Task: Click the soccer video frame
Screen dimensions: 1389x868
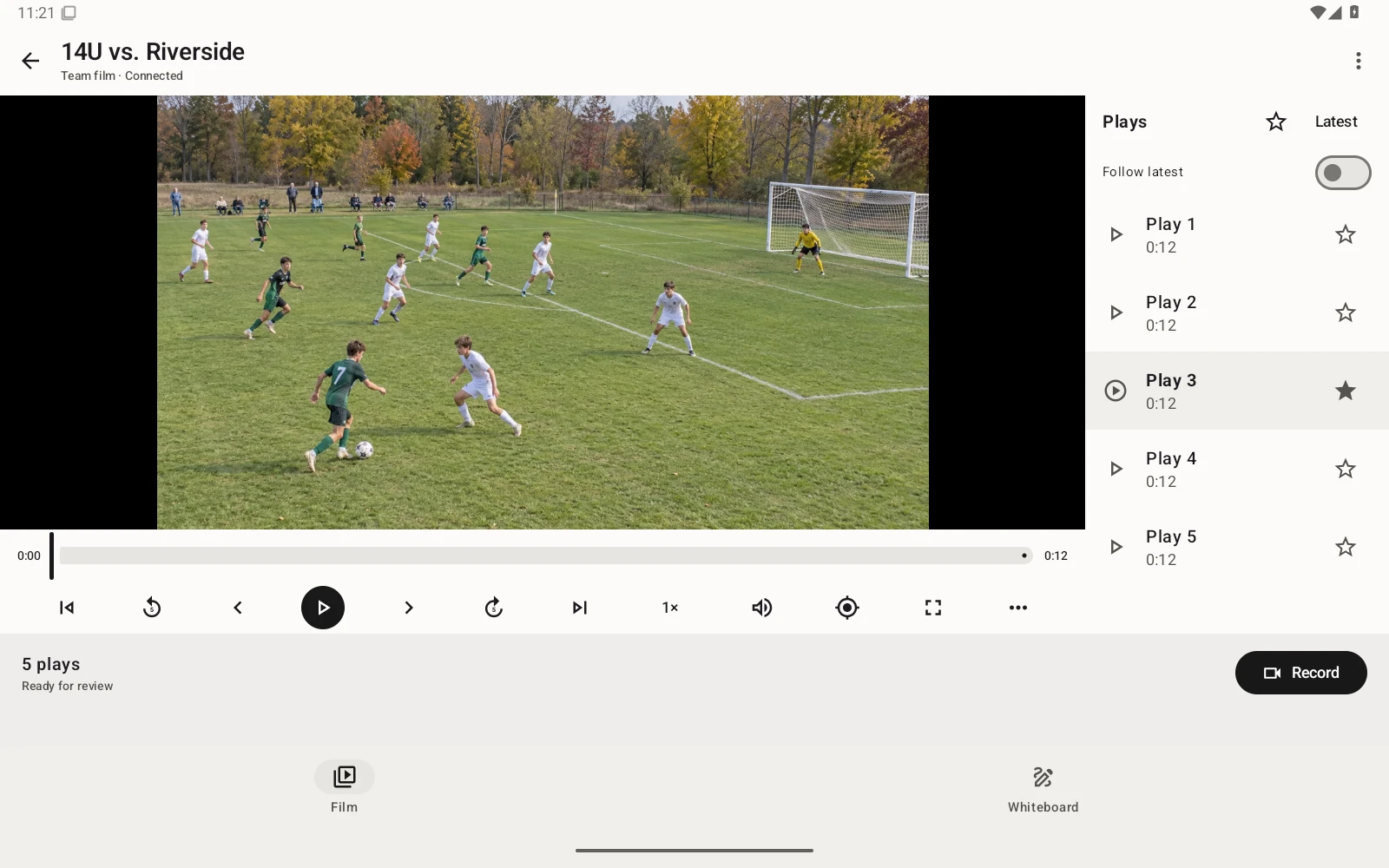Action: 543,312
